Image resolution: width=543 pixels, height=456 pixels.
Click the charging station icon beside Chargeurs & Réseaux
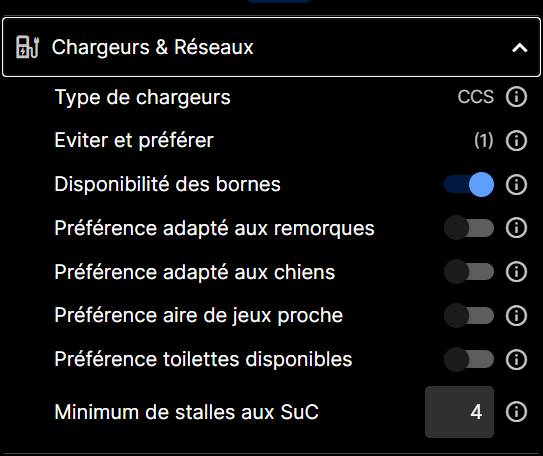(27, 47)
